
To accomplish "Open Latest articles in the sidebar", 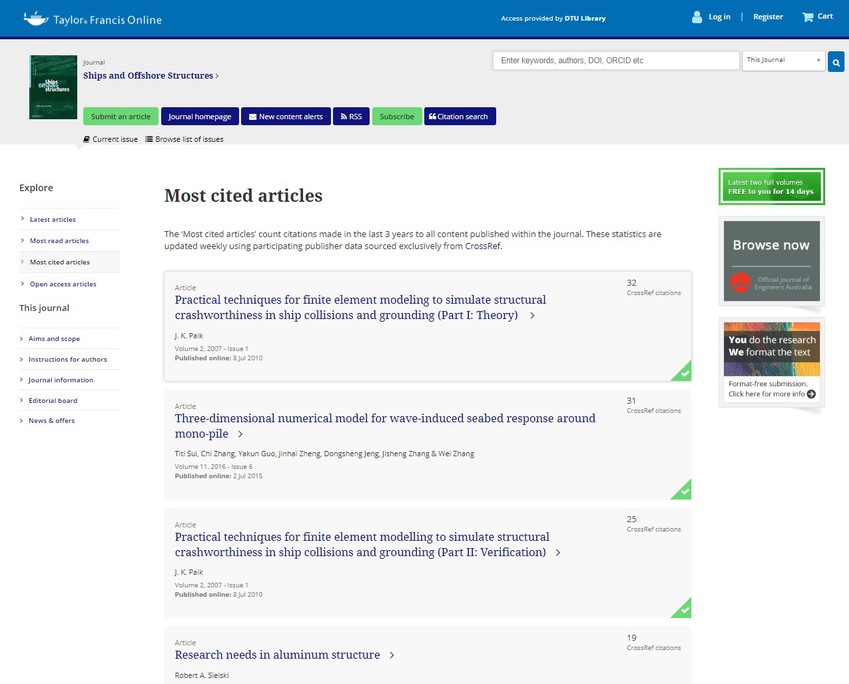I will [x=52, y=219].
